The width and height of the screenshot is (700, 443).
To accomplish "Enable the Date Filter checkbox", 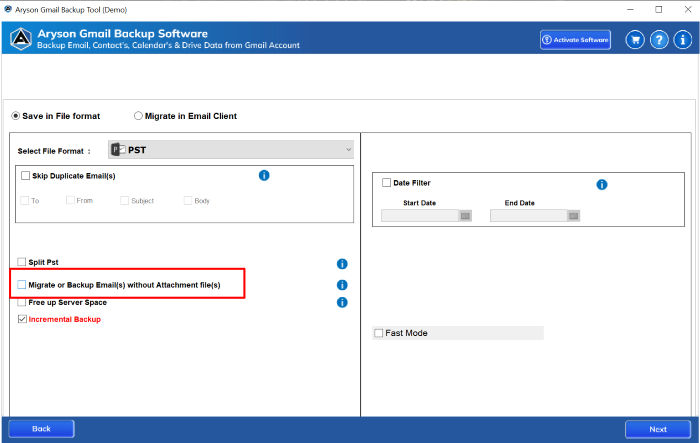I will [x=386, y=183].
